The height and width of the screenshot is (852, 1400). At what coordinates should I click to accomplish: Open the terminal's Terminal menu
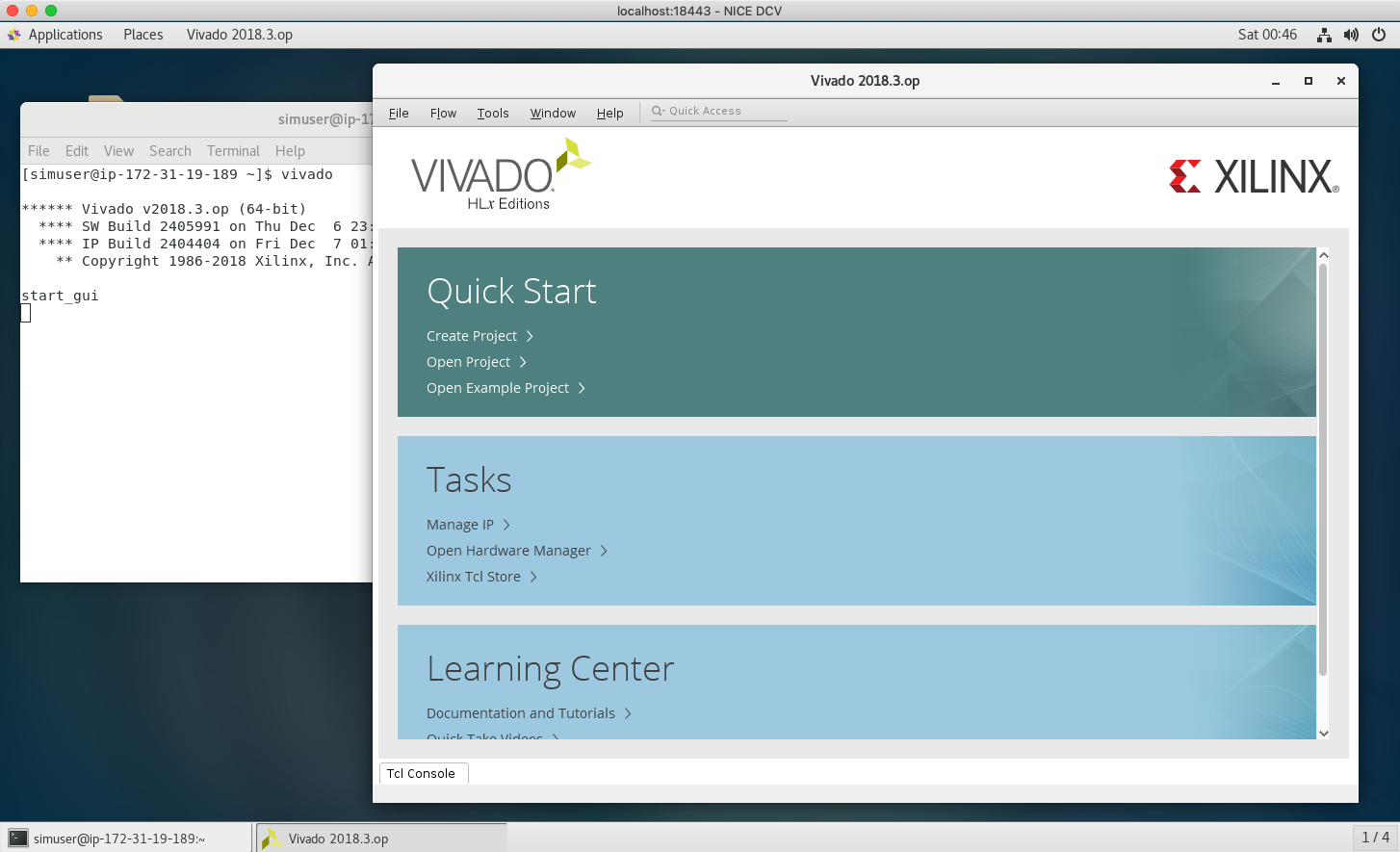pyautogui.click(x=233, y=151)
